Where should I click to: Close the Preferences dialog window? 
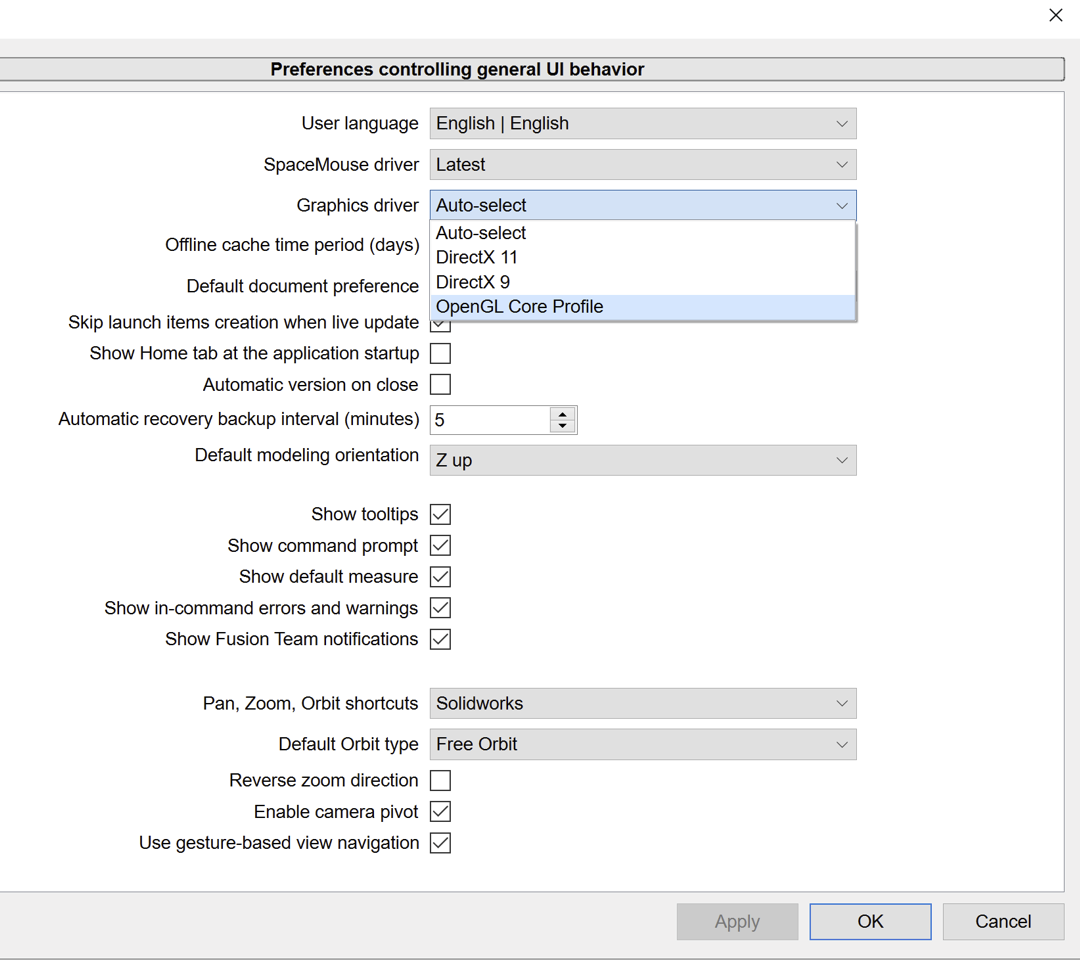(x=1055, y=15)
